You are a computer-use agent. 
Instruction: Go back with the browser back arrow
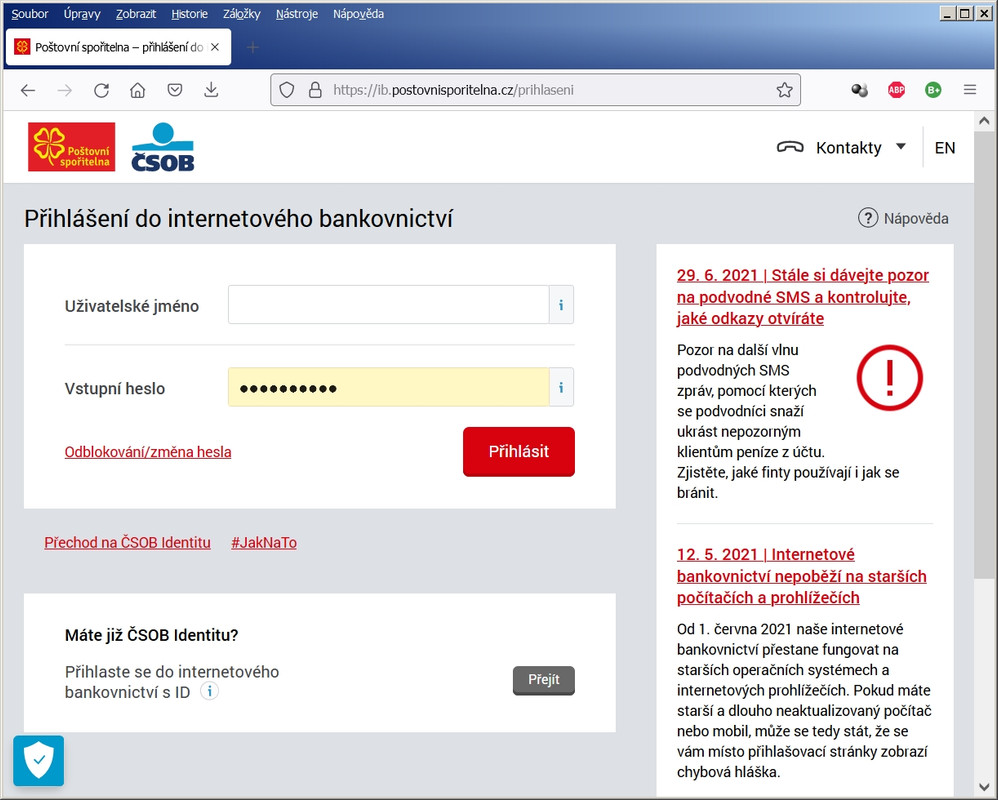pyautogui.click(x=27, y=90)
